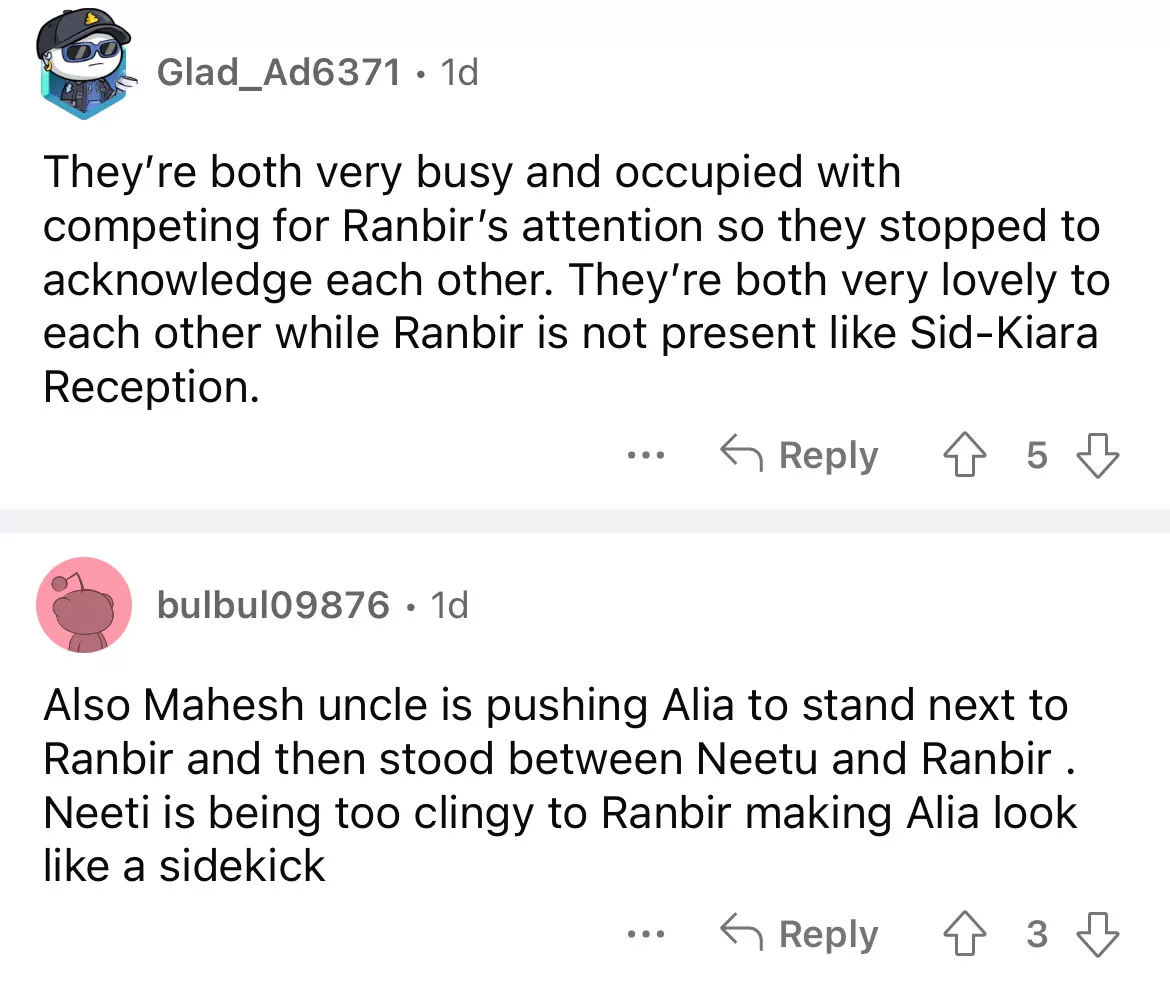
Task: Select the comment text about Mahesh uncle
Action: coord(560,785)
